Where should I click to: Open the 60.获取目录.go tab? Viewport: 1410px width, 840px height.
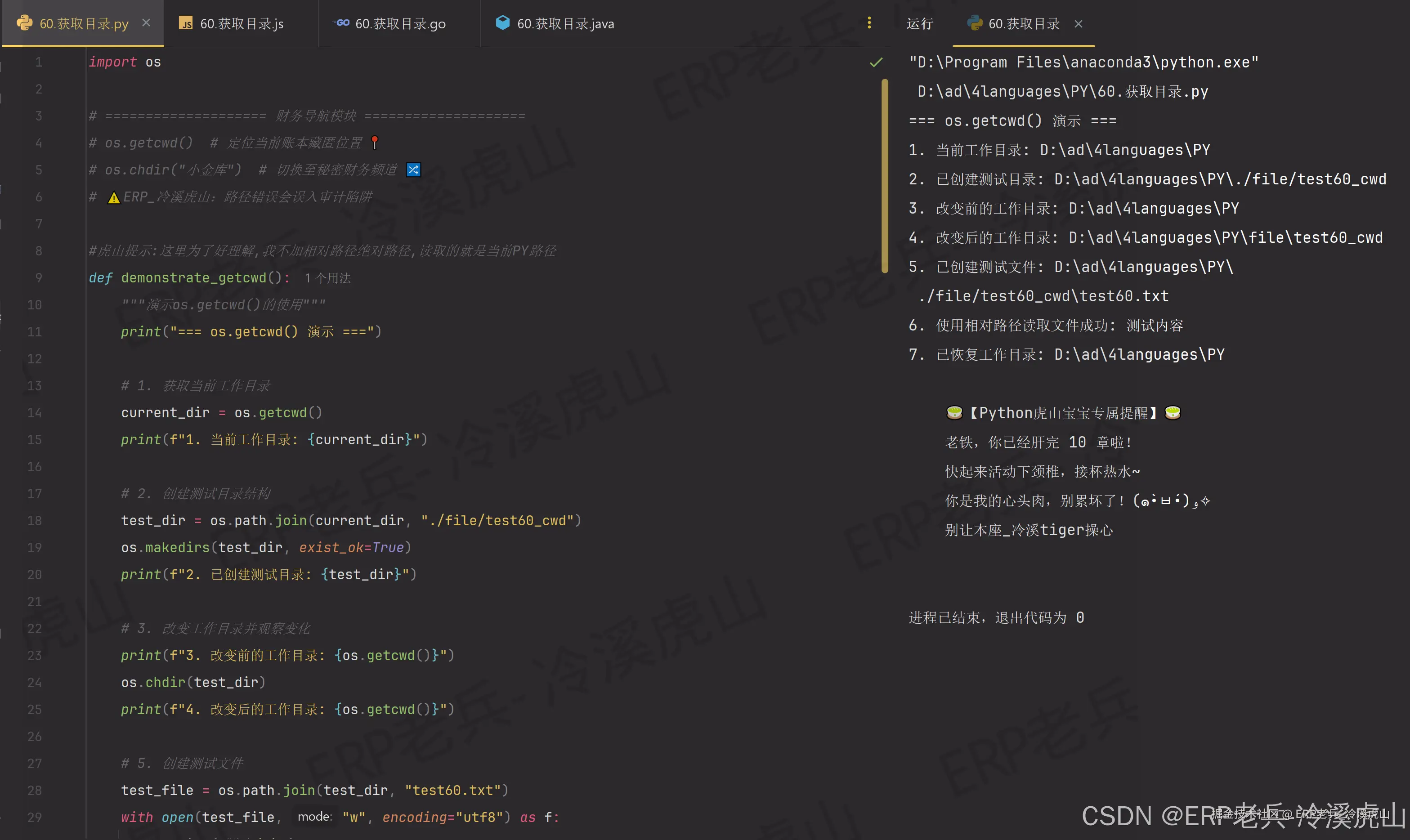pos(400,24)
